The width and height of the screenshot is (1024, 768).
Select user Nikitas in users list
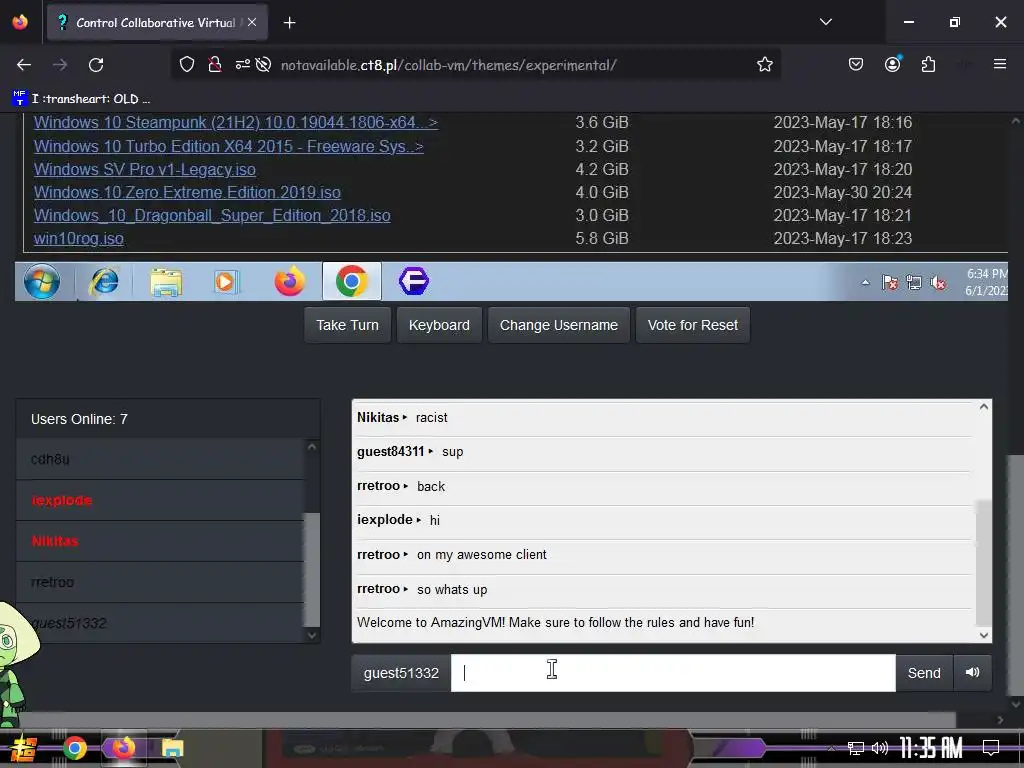[160, 541]
